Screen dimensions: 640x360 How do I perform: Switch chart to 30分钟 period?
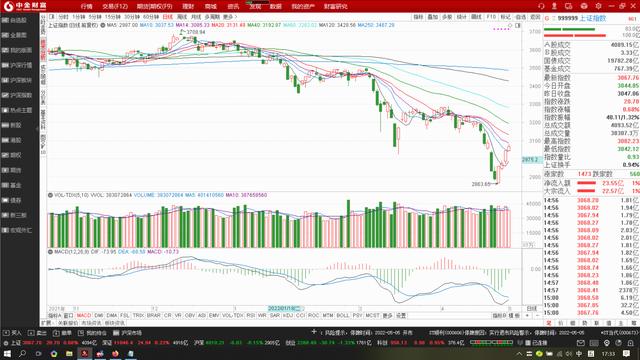click(132, 17)
